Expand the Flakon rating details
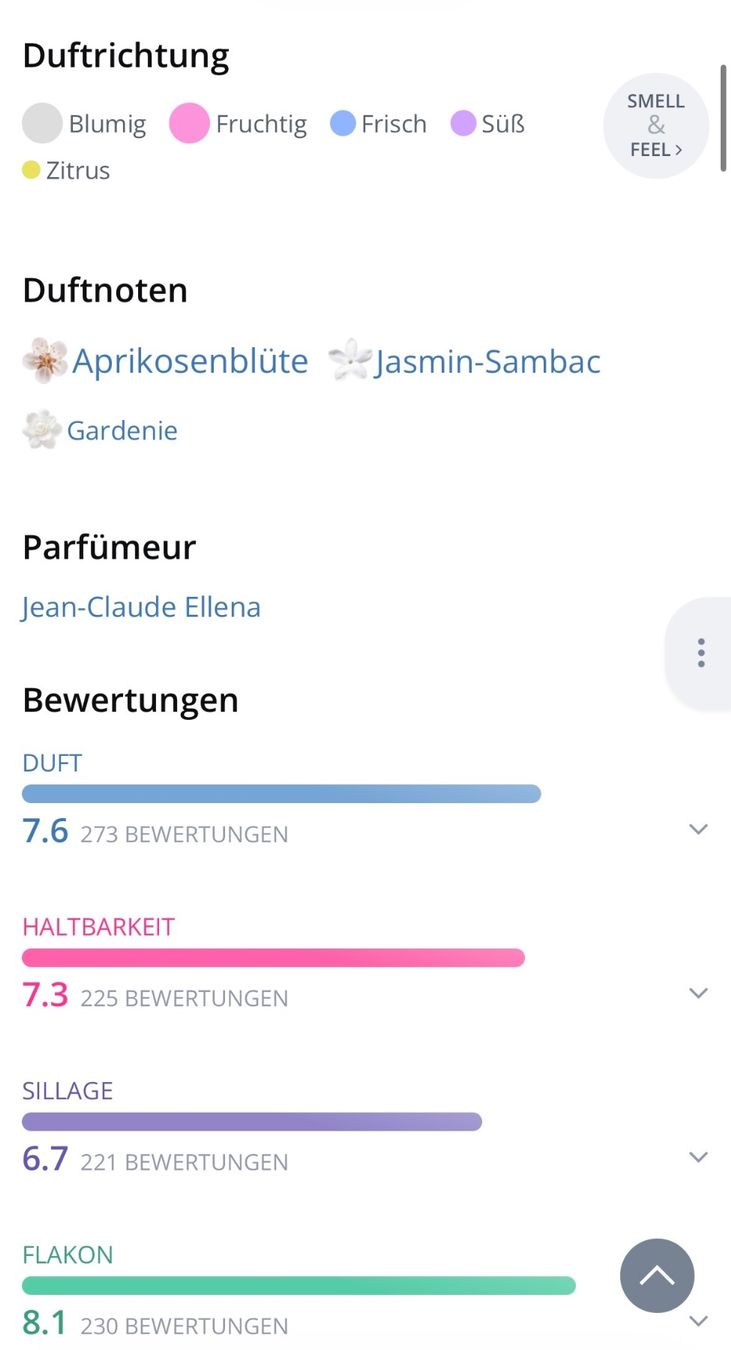731x1350 pixels. pyautogui.click(x=699, y=1321)
